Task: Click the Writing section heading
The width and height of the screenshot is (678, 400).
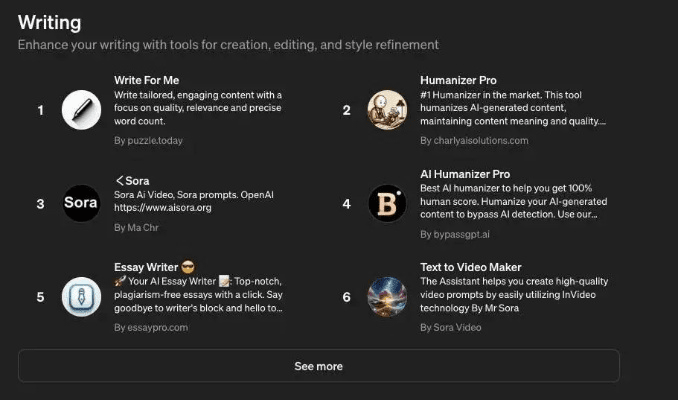Action: 50,21
